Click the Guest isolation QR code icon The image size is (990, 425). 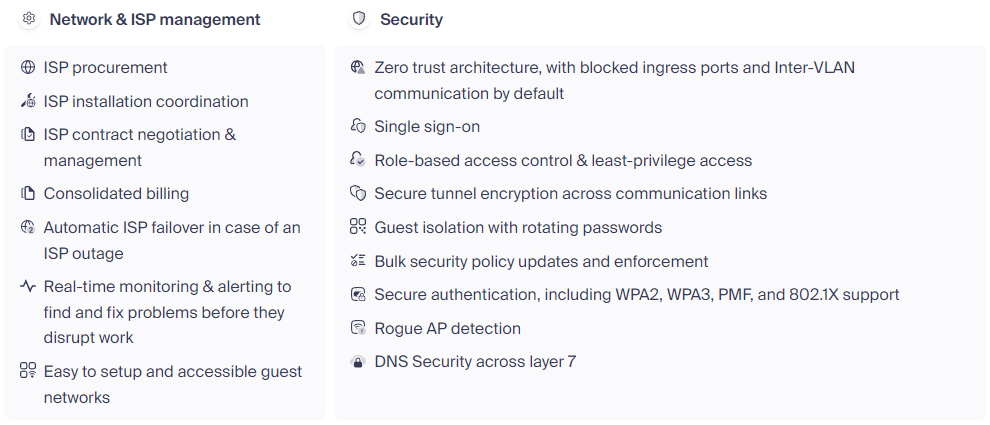[358, 227]
